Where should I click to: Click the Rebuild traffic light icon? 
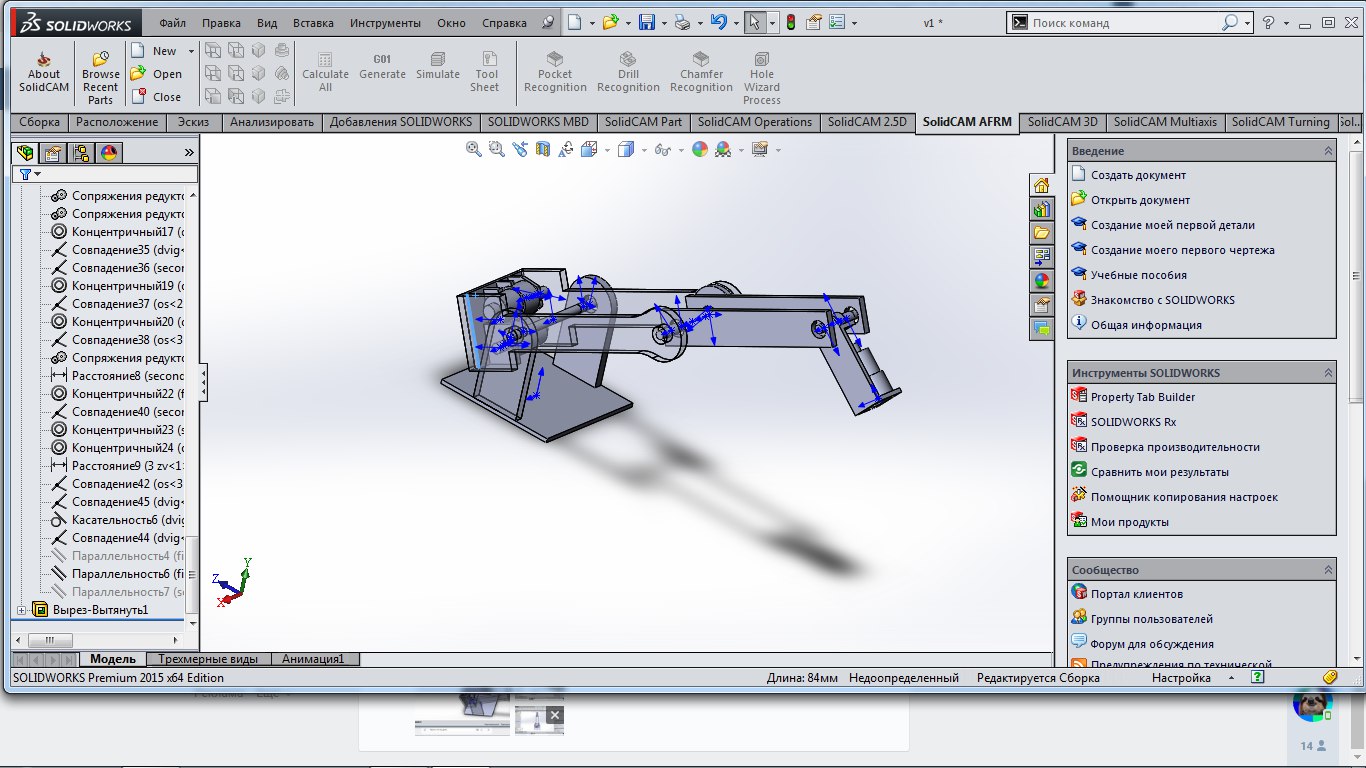pos(790,22)
